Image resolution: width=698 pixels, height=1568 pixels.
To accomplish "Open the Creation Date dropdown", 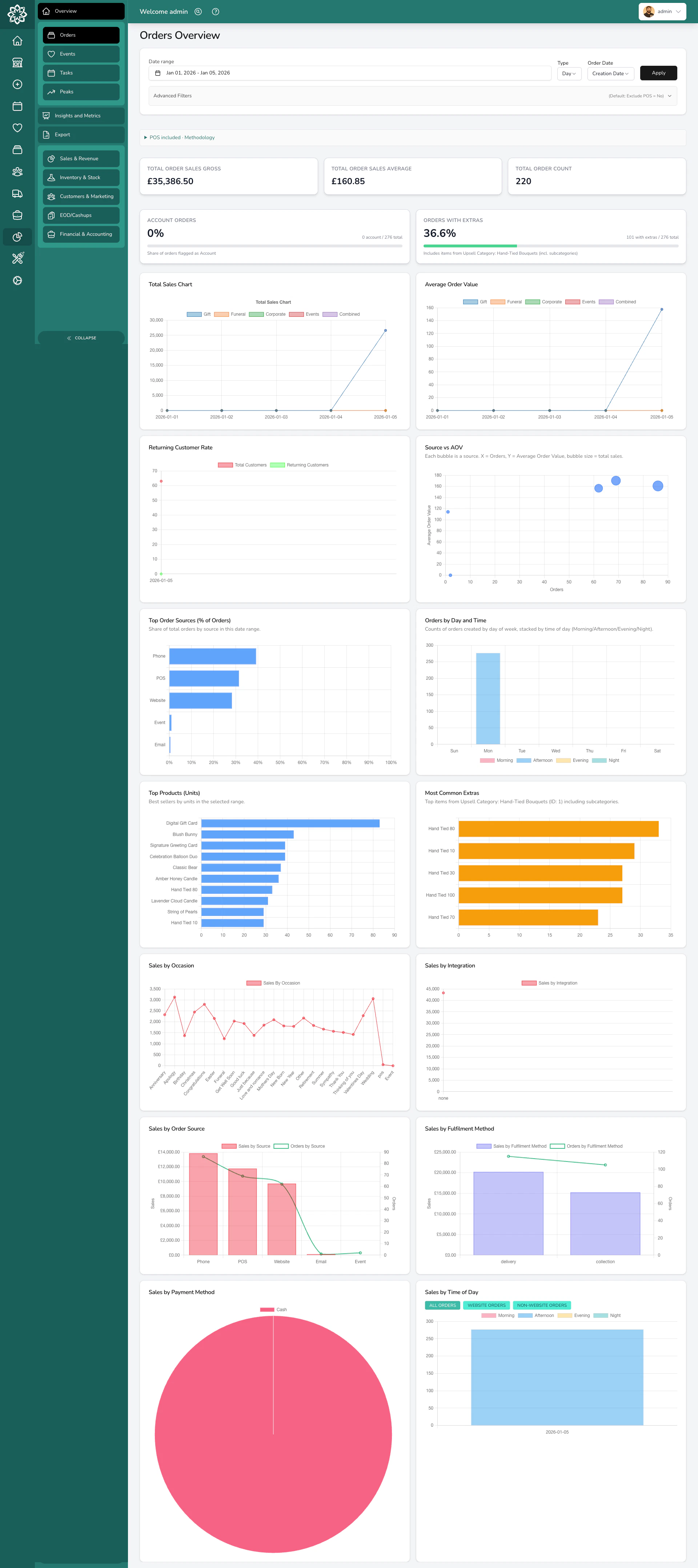I will 610,74.
